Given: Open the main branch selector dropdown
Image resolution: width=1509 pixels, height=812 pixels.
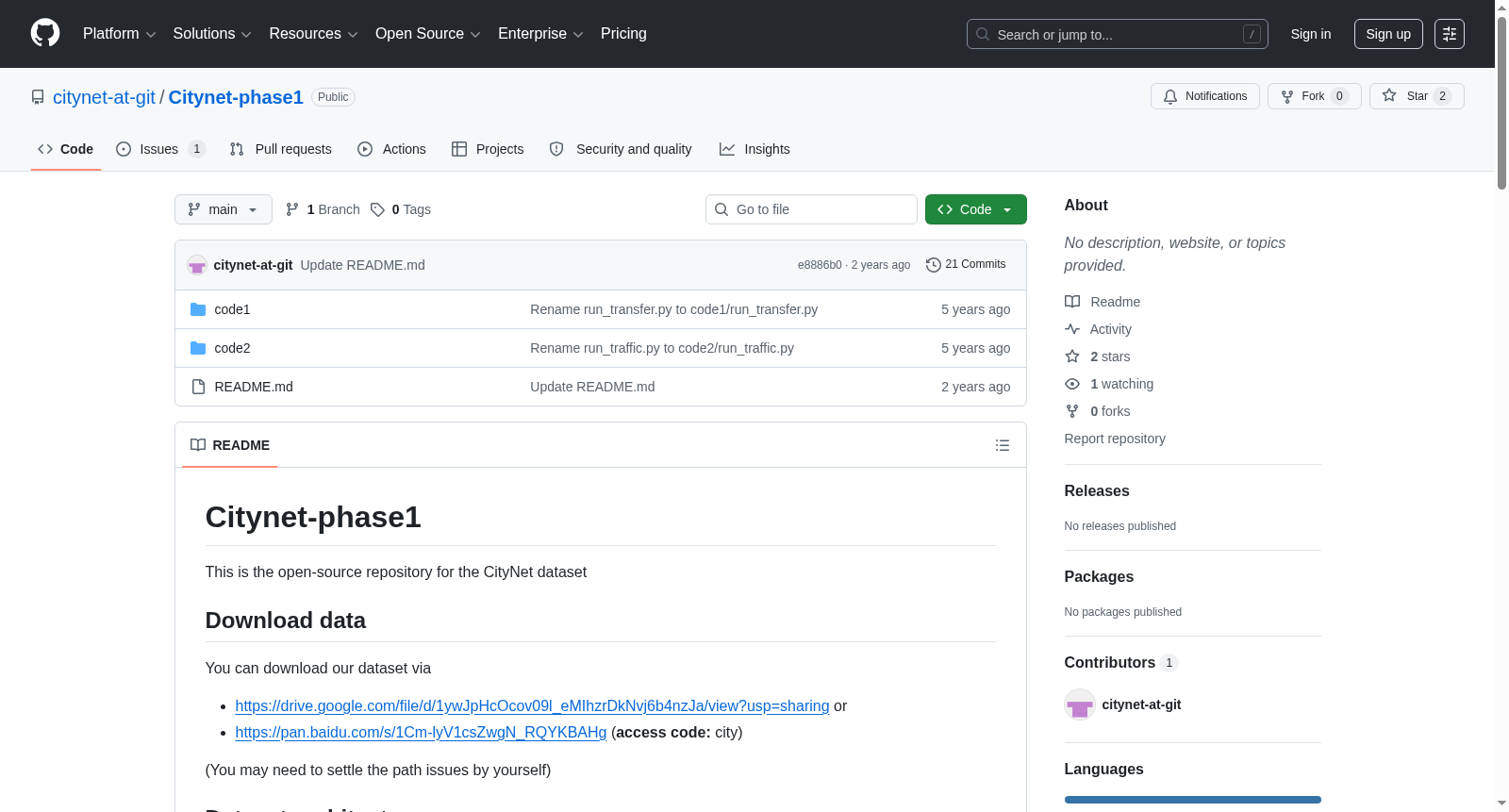Looking at the screenshot, I should point(224,209).
